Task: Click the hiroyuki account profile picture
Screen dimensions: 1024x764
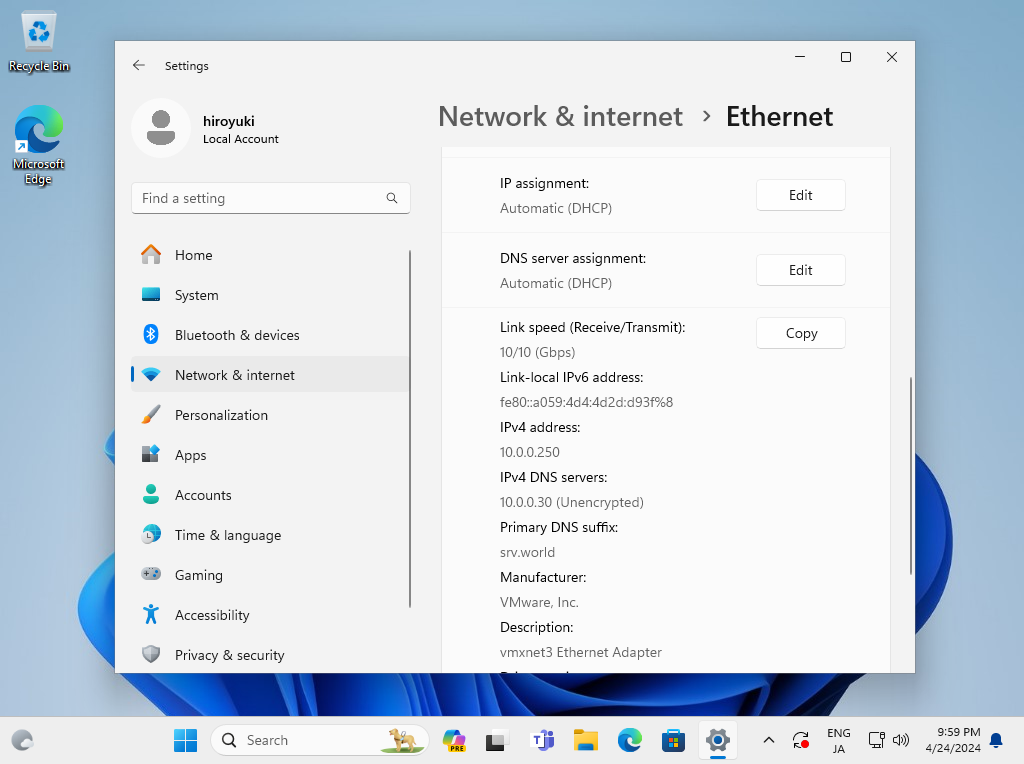Action: (x=161, y=128)
